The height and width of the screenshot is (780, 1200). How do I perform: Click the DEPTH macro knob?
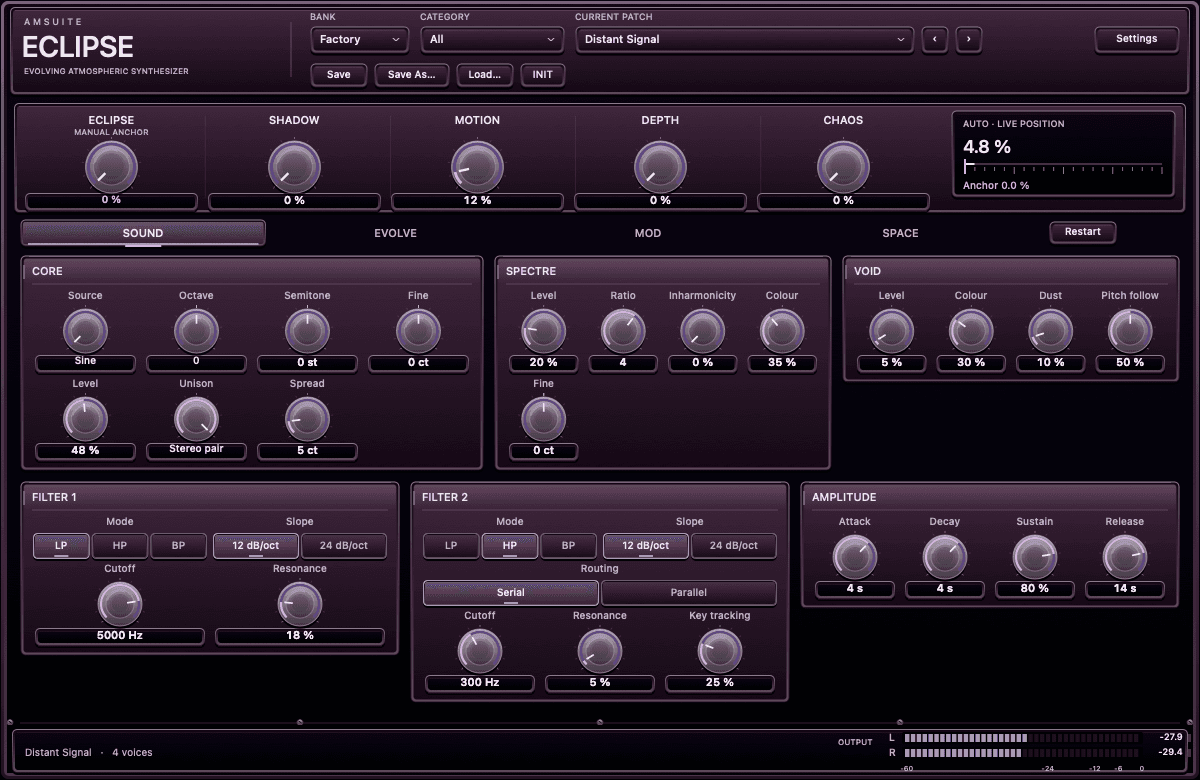point(660,166)
